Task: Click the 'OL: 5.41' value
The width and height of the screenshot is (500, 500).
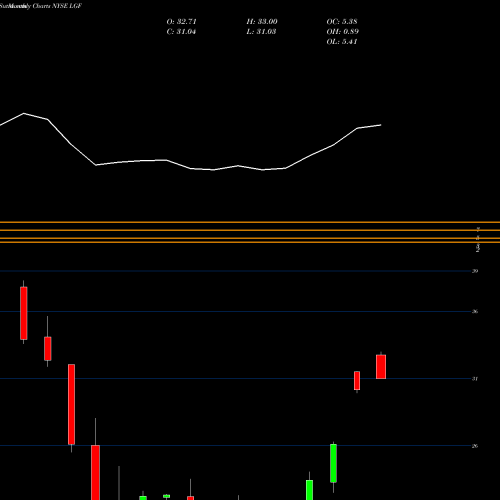Action: (x=342, y=42)
